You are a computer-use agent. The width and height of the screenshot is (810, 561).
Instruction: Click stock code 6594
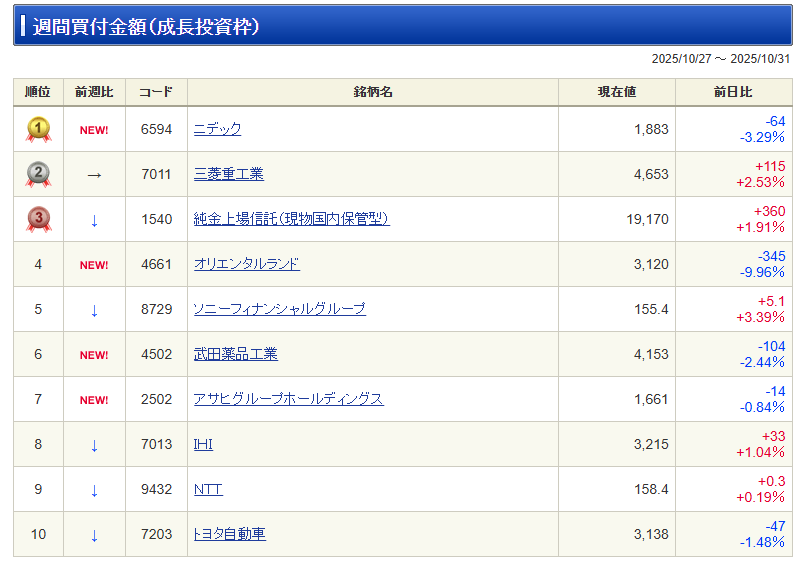pyautogui.click(x=157, y=129)
